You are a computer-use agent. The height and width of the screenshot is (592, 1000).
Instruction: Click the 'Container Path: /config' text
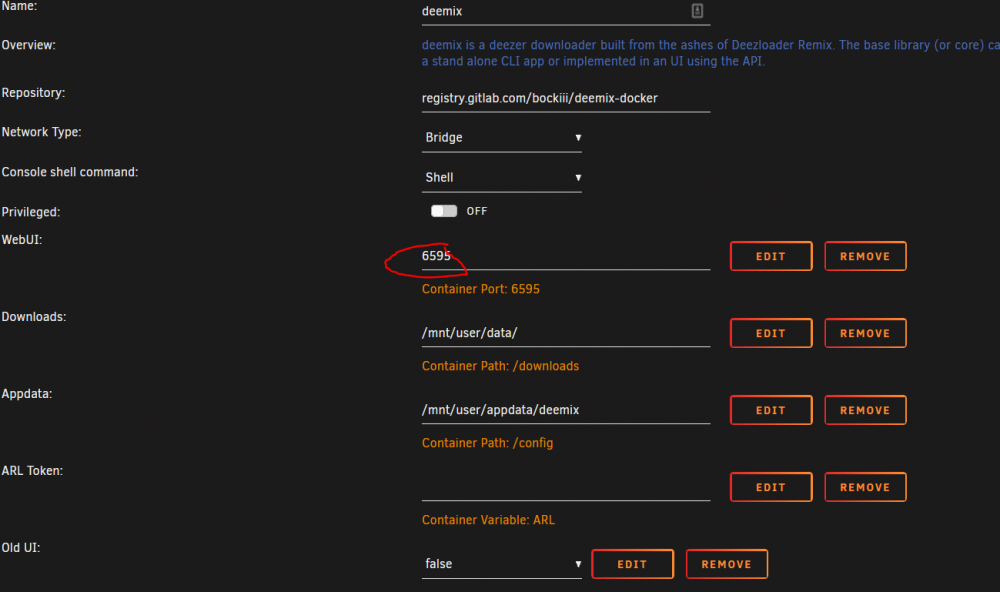487,443
